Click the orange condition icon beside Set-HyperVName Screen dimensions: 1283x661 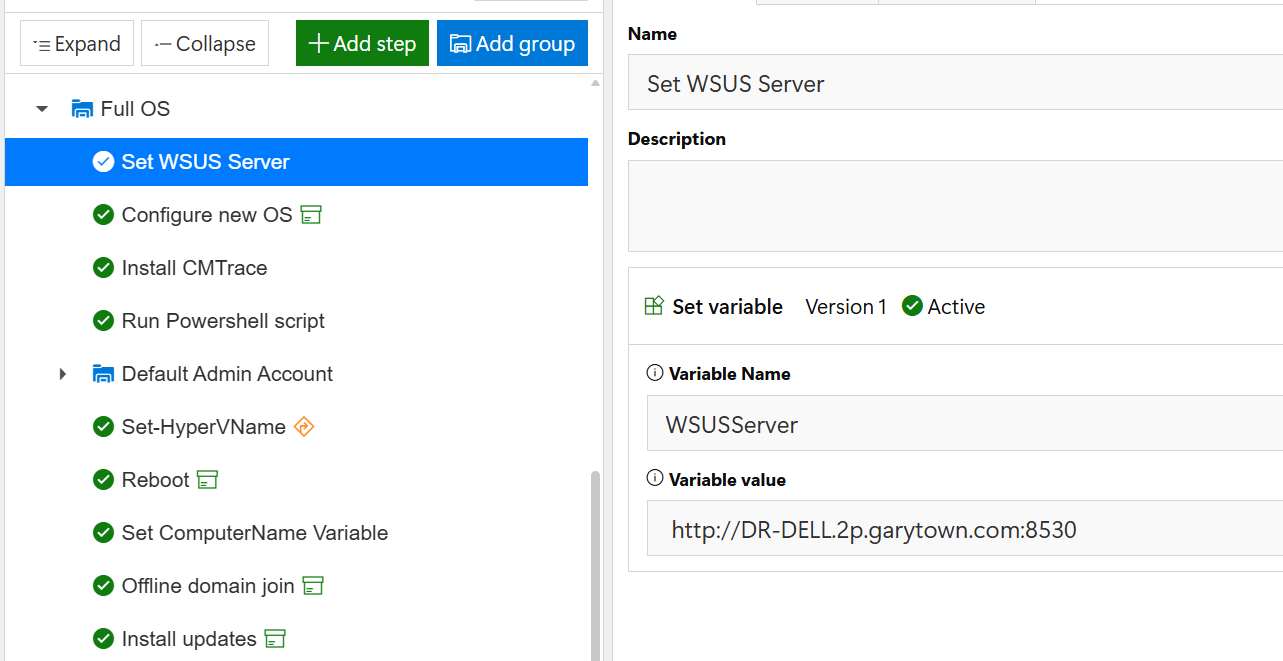click(304, 427)
